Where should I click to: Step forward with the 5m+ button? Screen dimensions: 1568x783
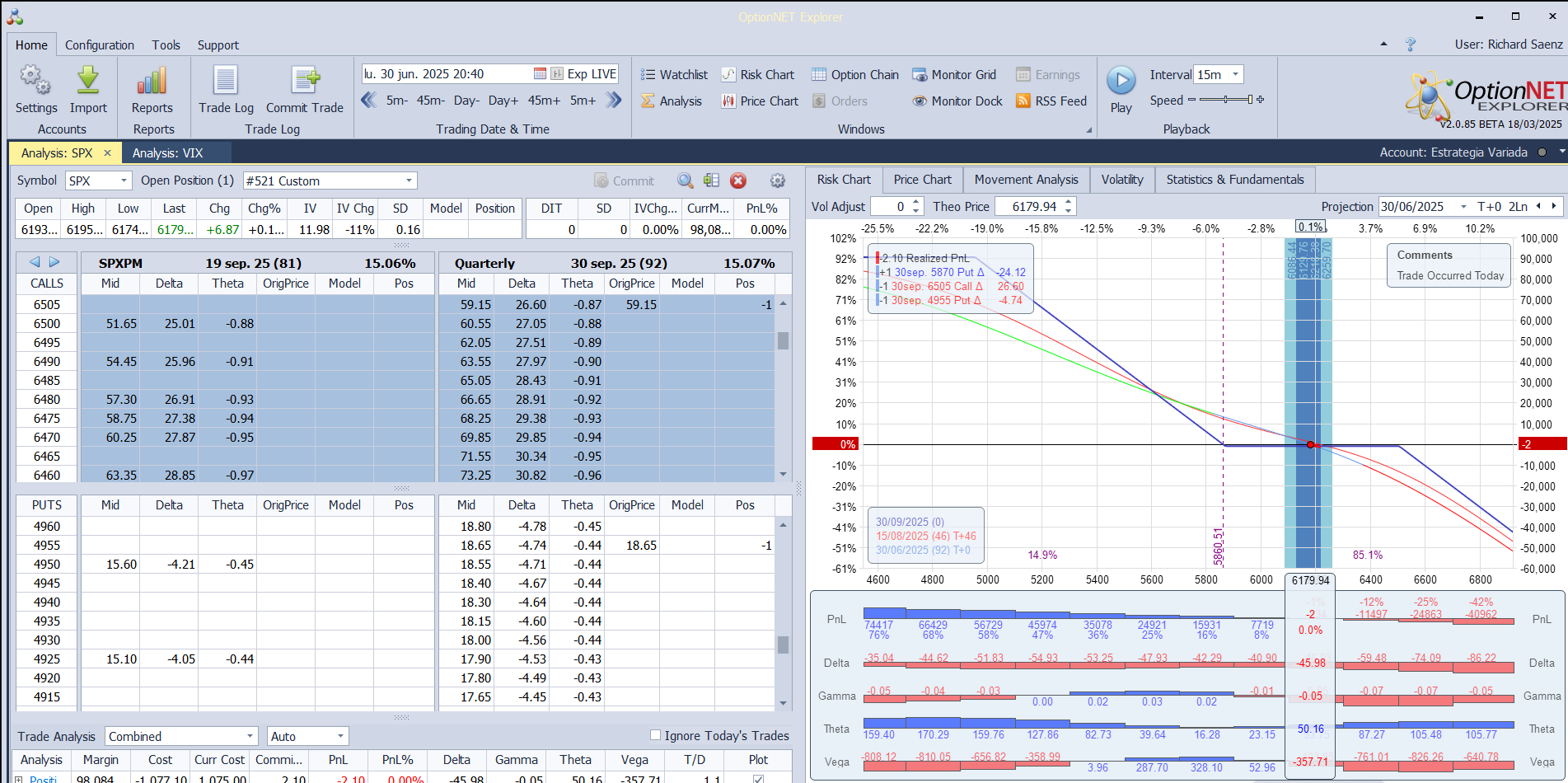[583, 101]
